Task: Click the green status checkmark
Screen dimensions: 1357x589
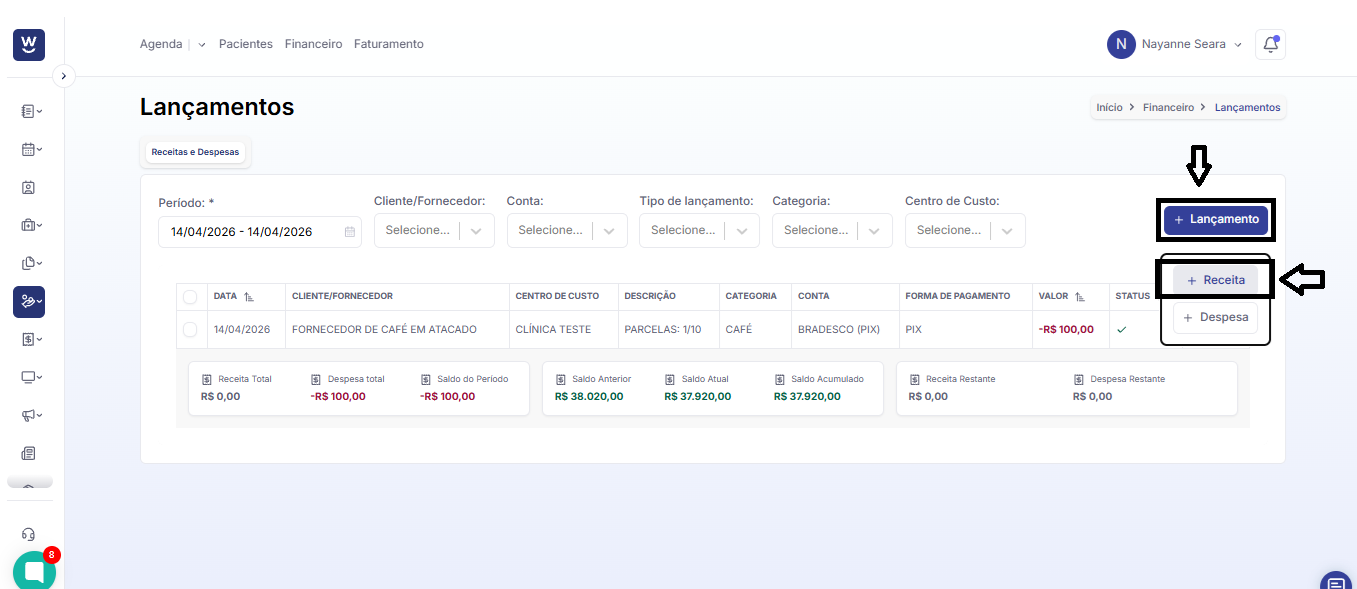Action: (1121, 329)
